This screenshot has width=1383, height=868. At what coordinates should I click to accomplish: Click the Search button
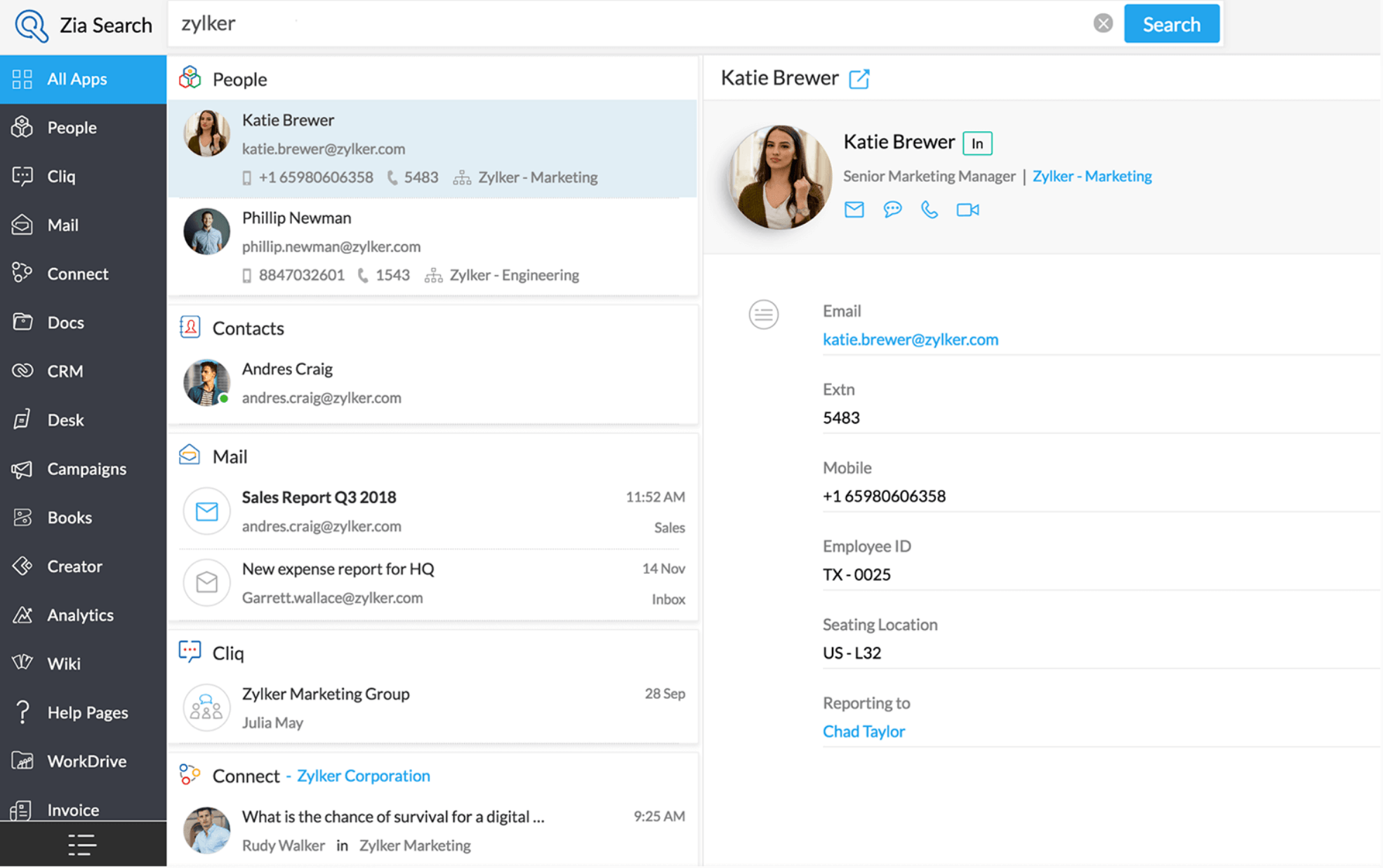[x=1171, y=23]
